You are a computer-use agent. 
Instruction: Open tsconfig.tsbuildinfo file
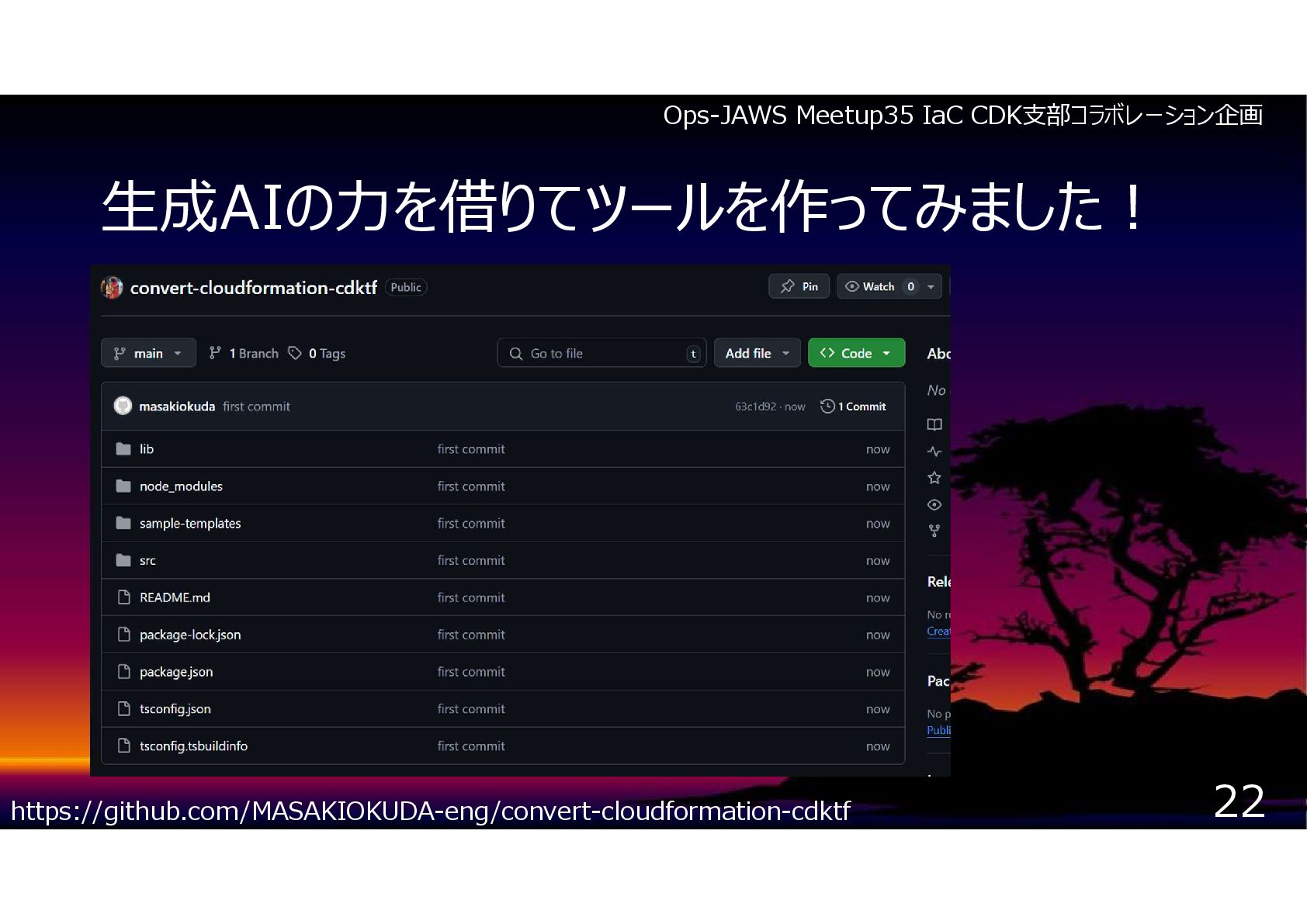[x=193, y=746]
